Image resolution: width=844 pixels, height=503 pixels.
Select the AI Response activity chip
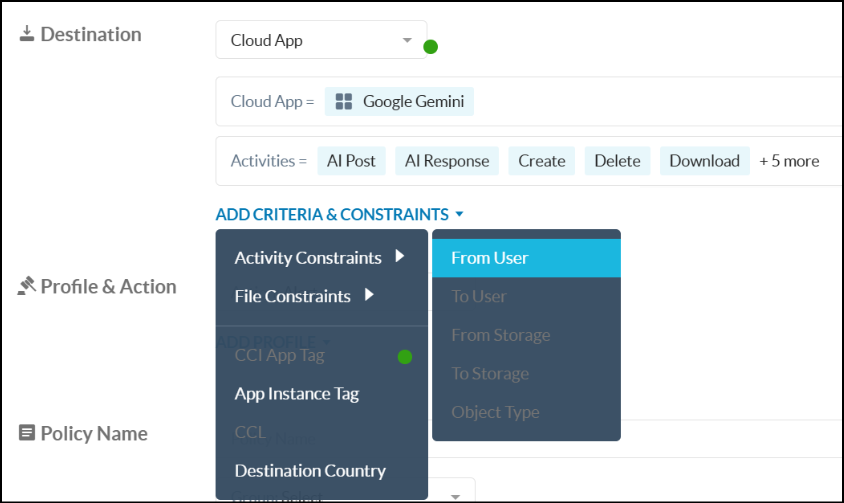click(447, 161)
